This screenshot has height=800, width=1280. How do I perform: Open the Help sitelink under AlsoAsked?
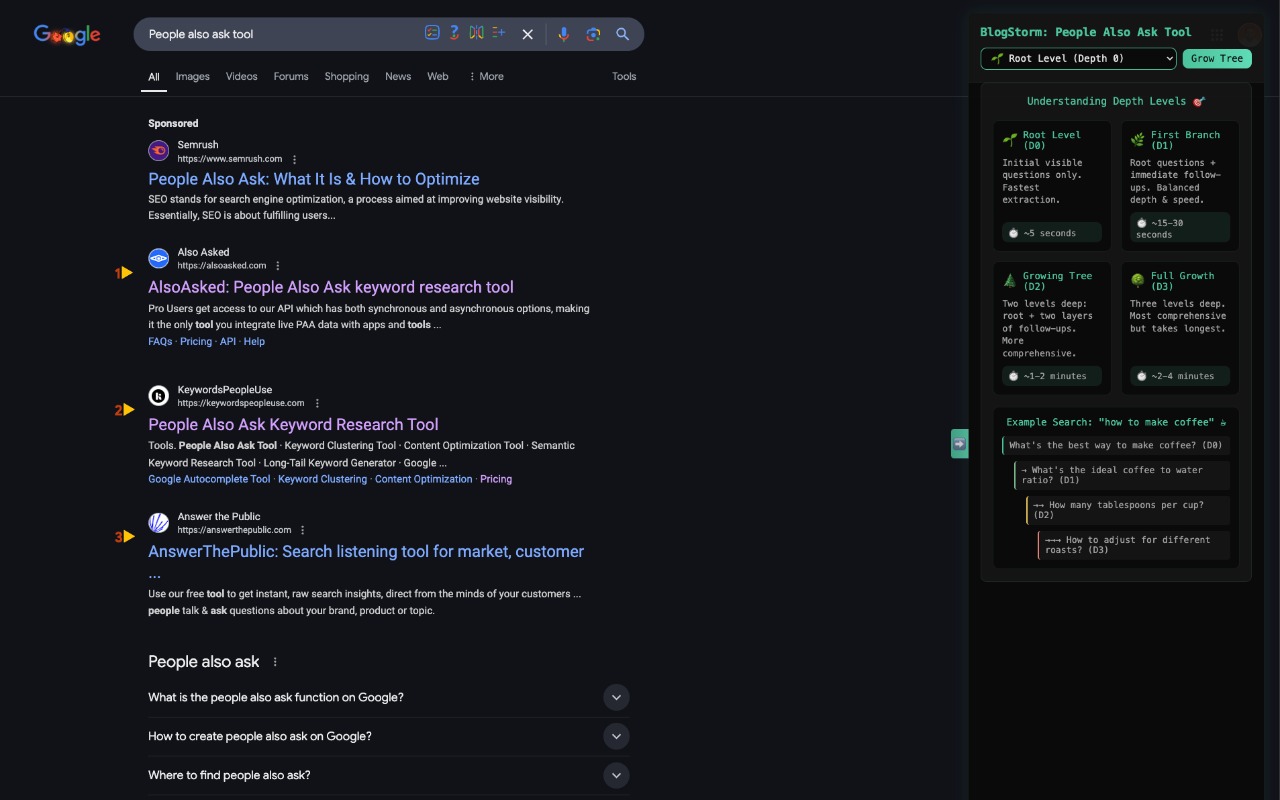[x=254, y=342]
